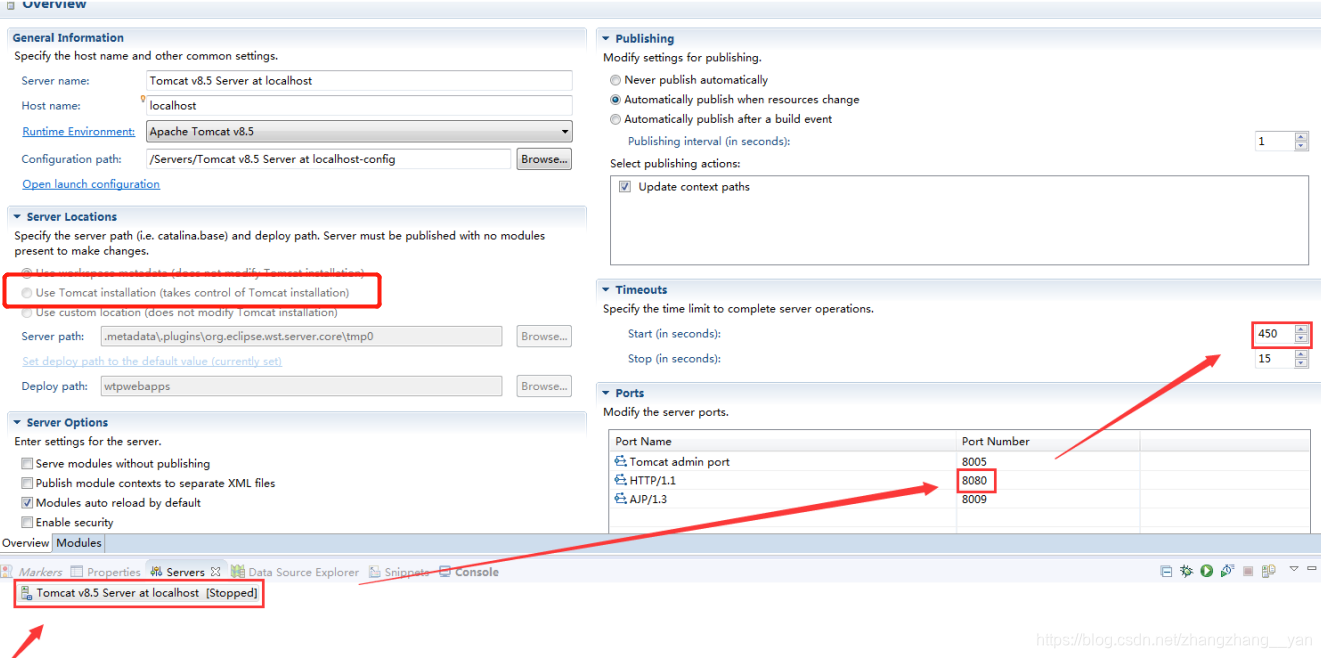Viewport: 1321px width, 658px height.
Task: Click the 8005 port number cell
Action: 975,462
